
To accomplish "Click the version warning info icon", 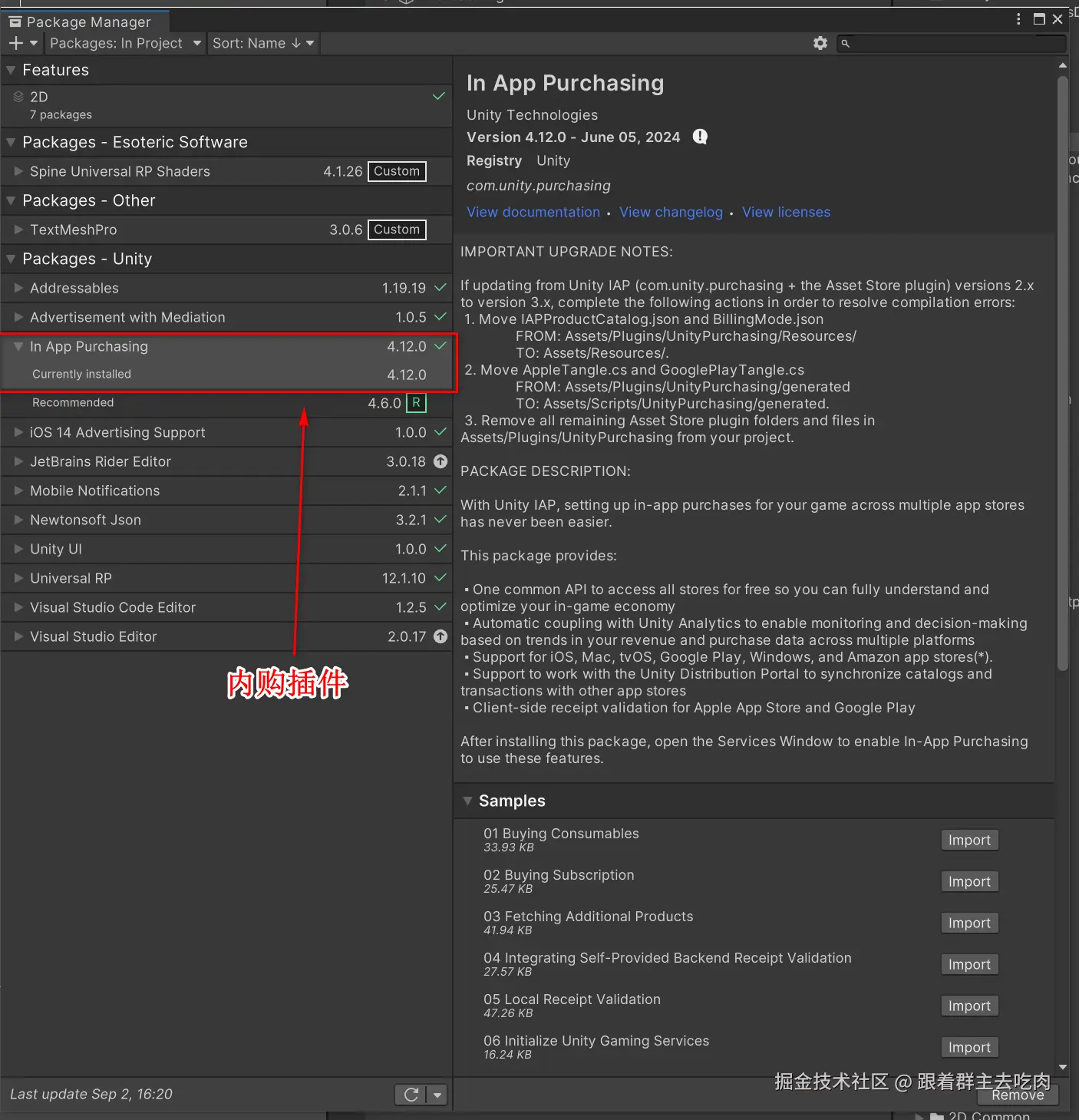I will (x=700, y=137).
